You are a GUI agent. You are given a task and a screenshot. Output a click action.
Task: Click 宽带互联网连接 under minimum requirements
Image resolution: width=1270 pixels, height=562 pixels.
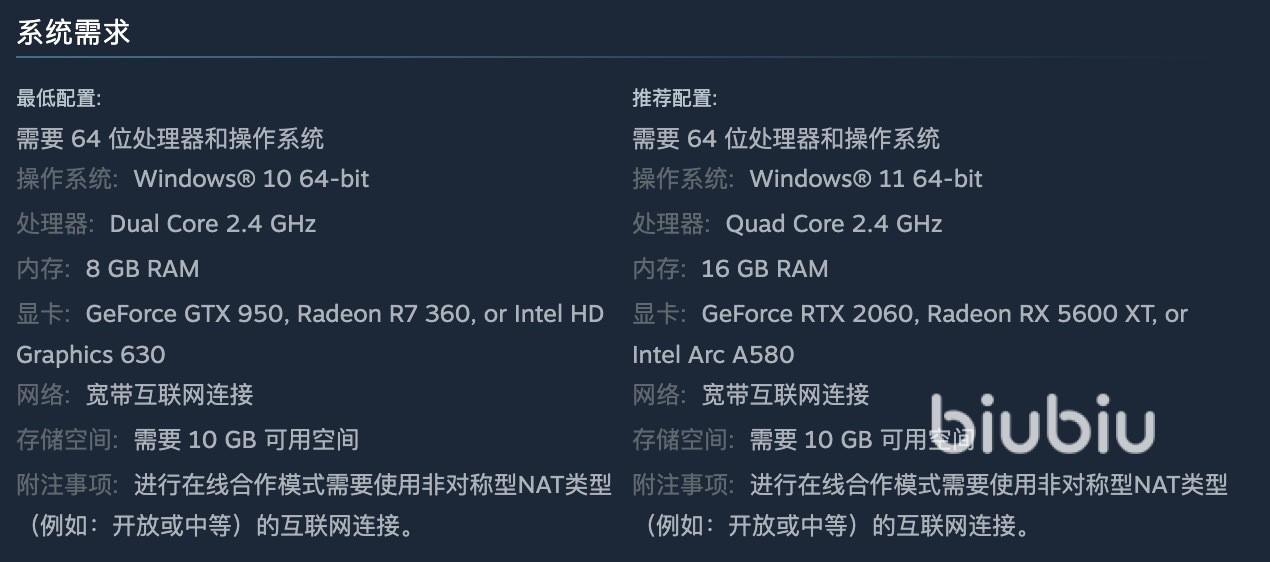point(169,395)
